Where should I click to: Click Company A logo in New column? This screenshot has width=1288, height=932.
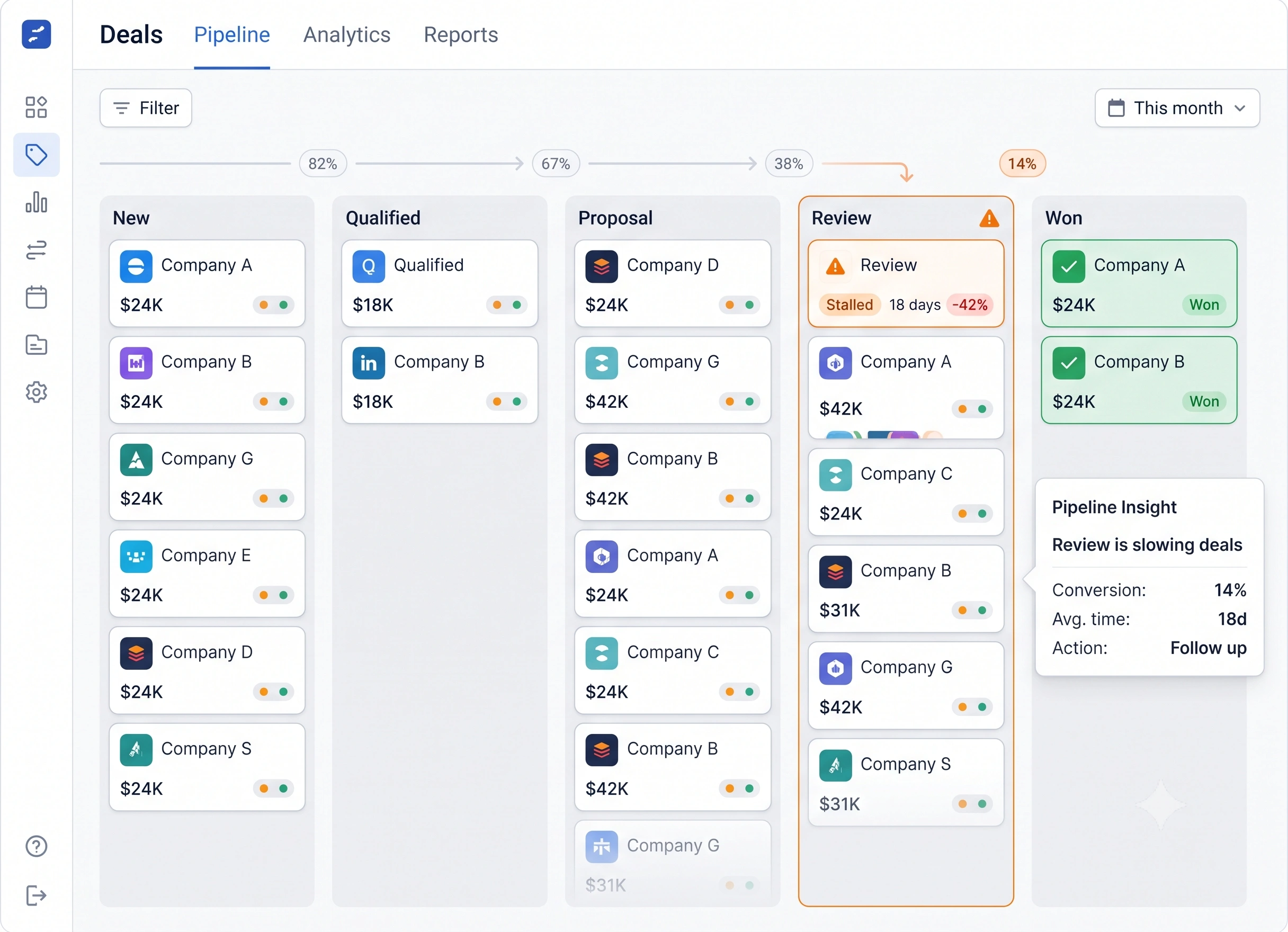coord(136,266)
